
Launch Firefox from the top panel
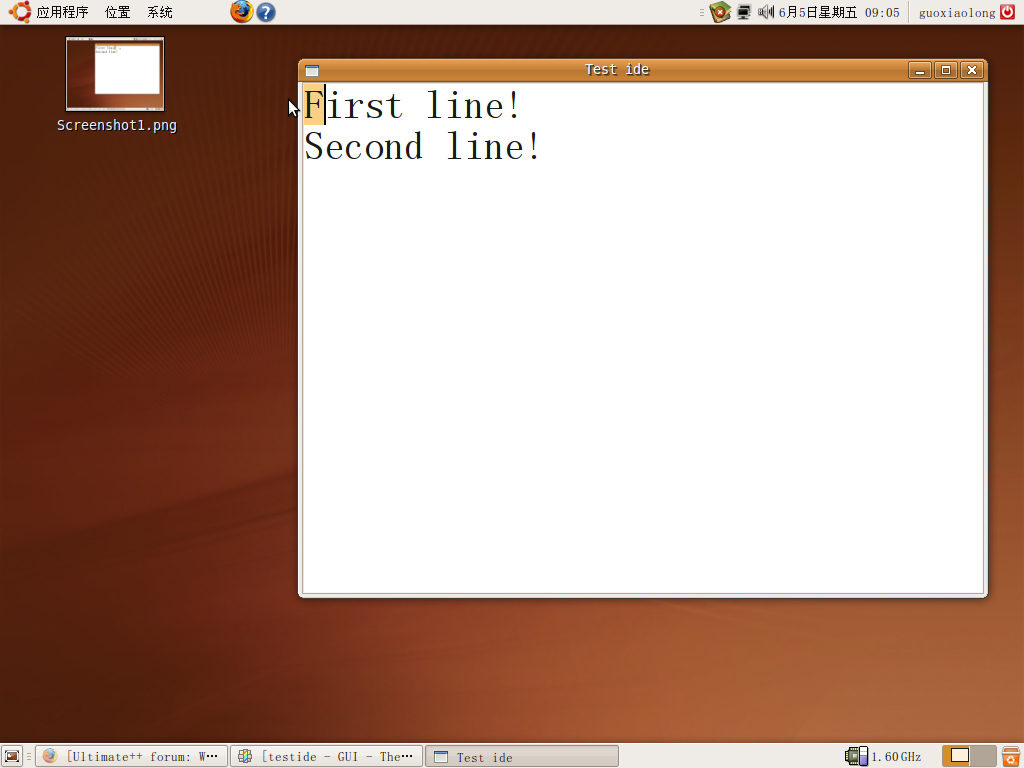(241, 12)
